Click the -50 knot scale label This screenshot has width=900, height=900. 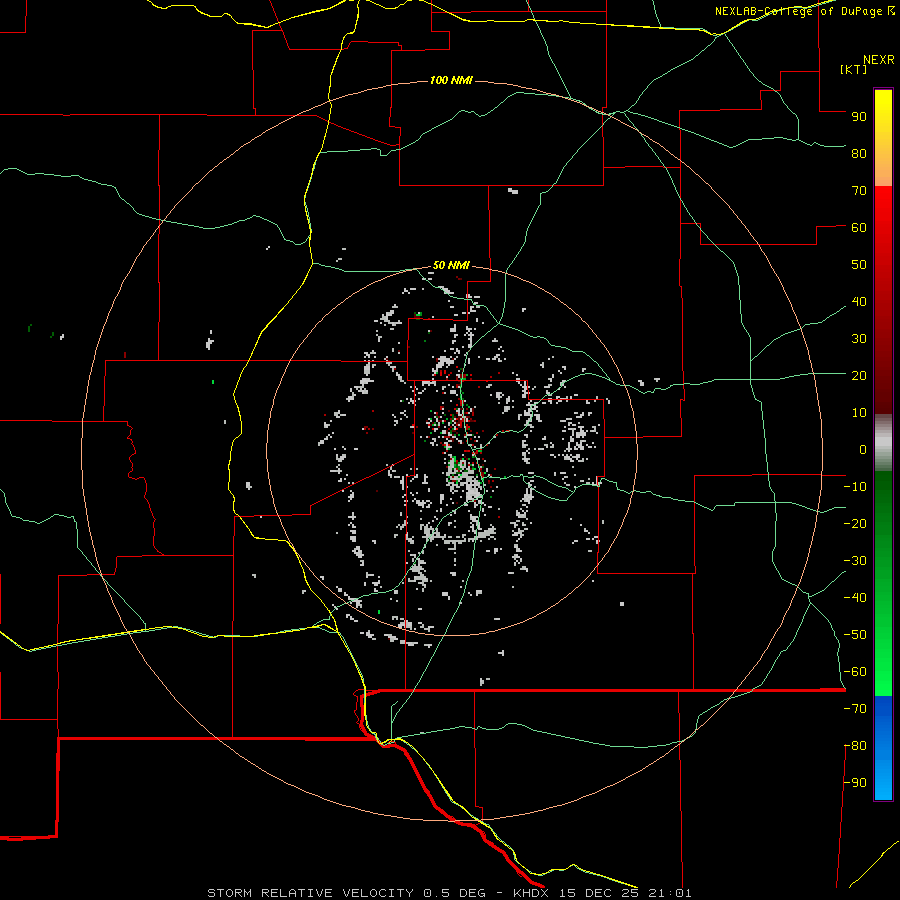(x=855, y=635)
